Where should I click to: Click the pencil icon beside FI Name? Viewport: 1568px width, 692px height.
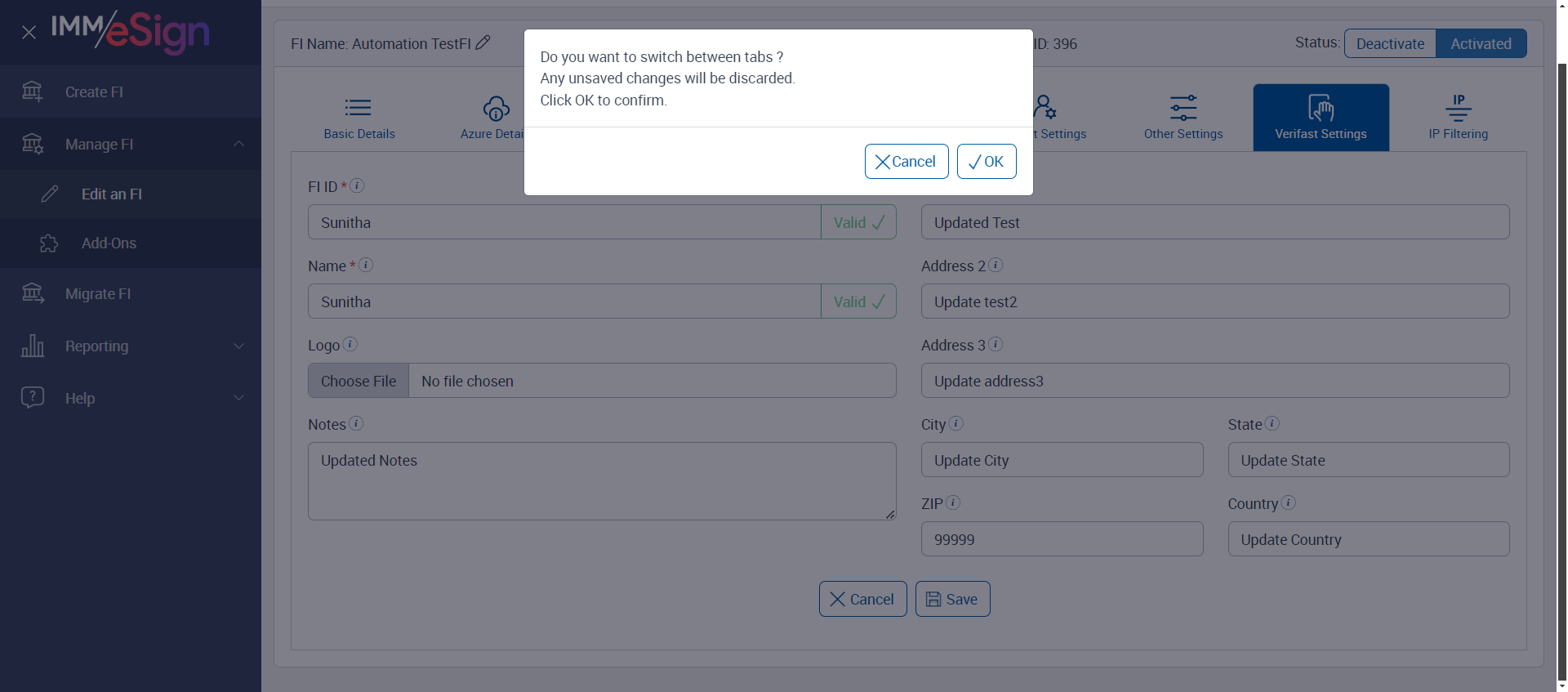[x=483, y=42]
